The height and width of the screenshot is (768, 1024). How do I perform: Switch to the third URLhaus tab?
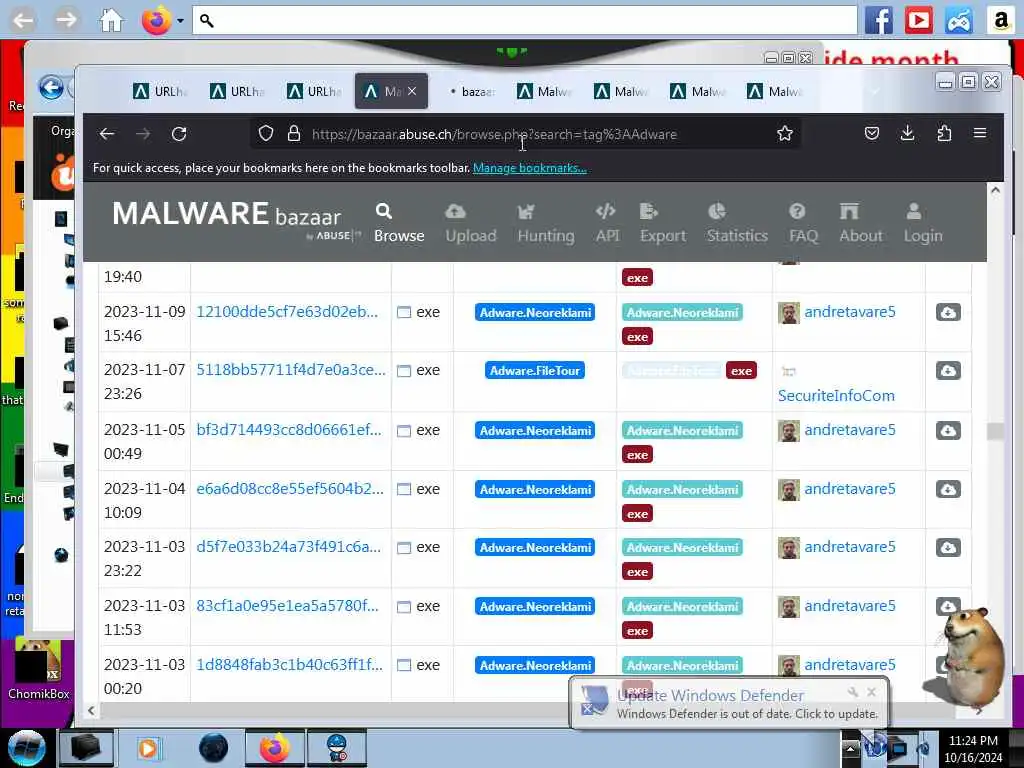[x=314, y=91]
